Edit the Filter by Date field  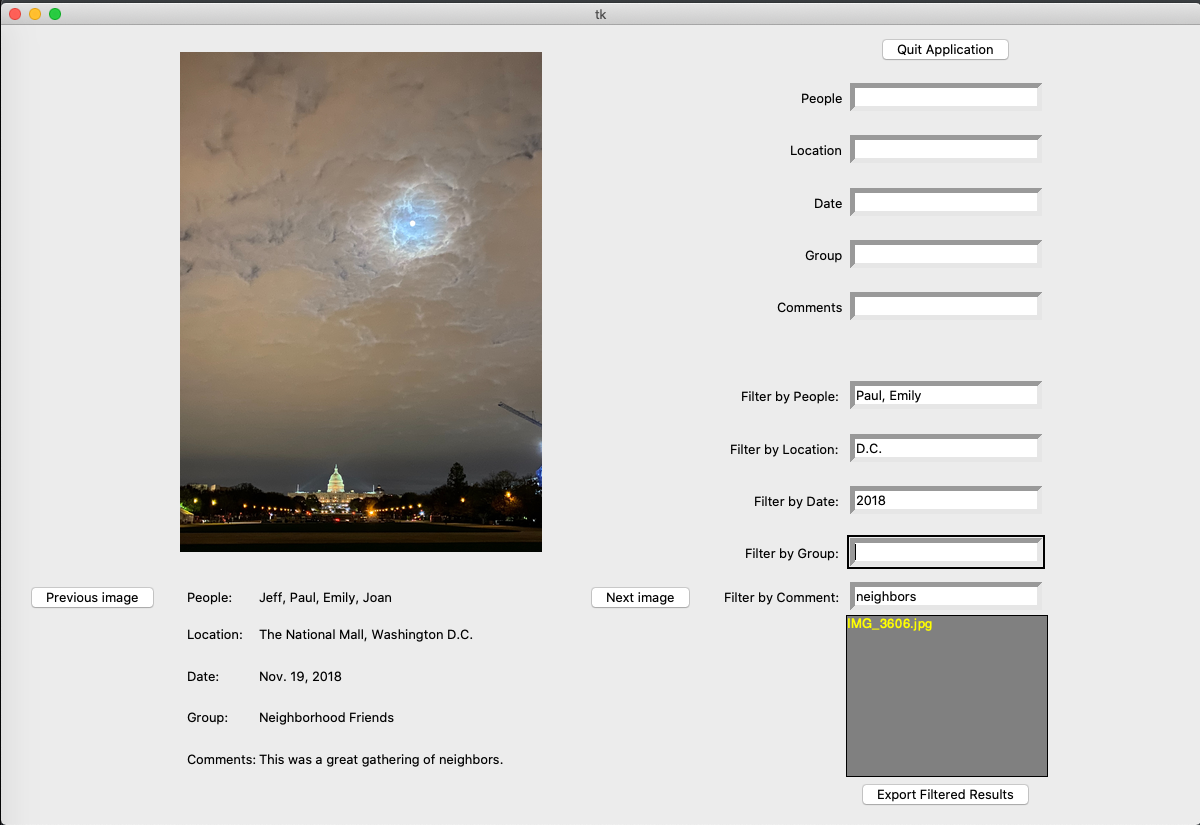coord(946,500)
